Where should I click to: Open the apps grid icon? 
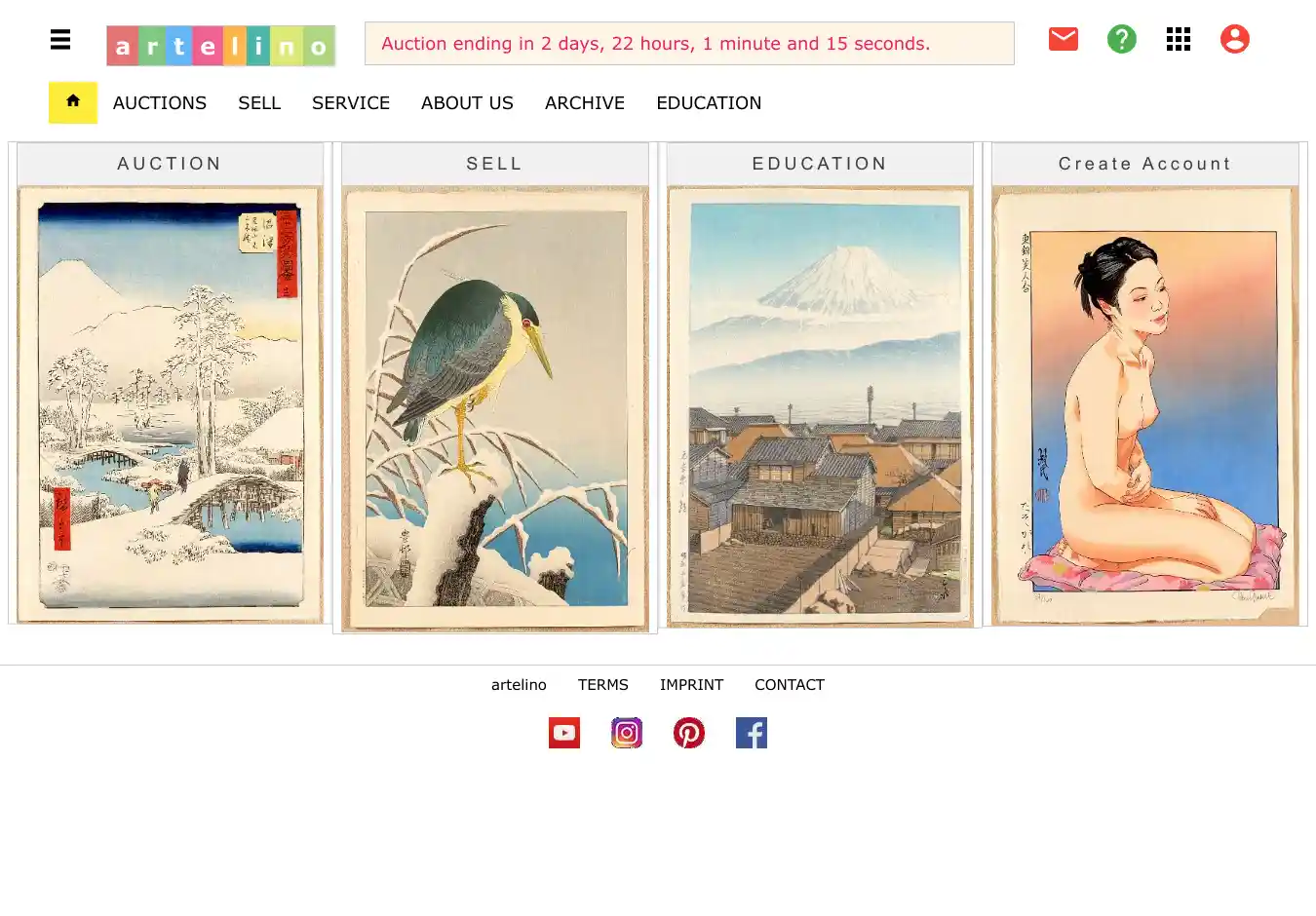(x=1179, y=39)
